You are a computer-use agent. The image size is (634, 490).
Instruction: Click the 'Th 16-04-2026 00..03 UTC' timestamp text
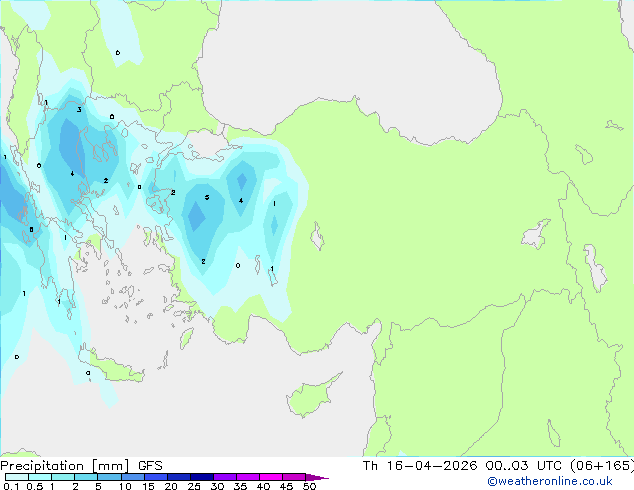tap(462, 466)
